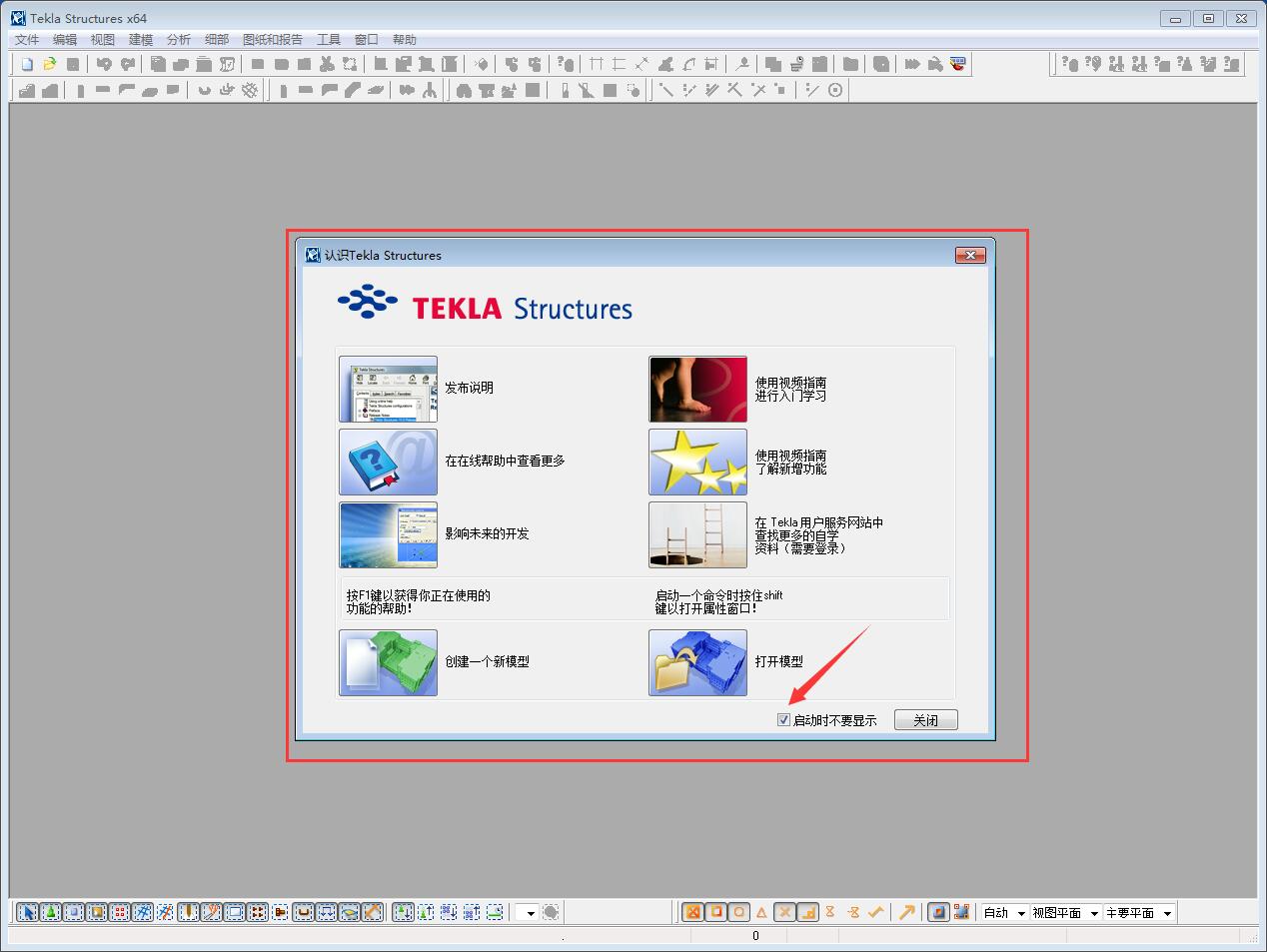The height and width of the screenshot is (952, 1267).
Task: Toggle the orange X intersection snap switch
Action: click(785, 912)
